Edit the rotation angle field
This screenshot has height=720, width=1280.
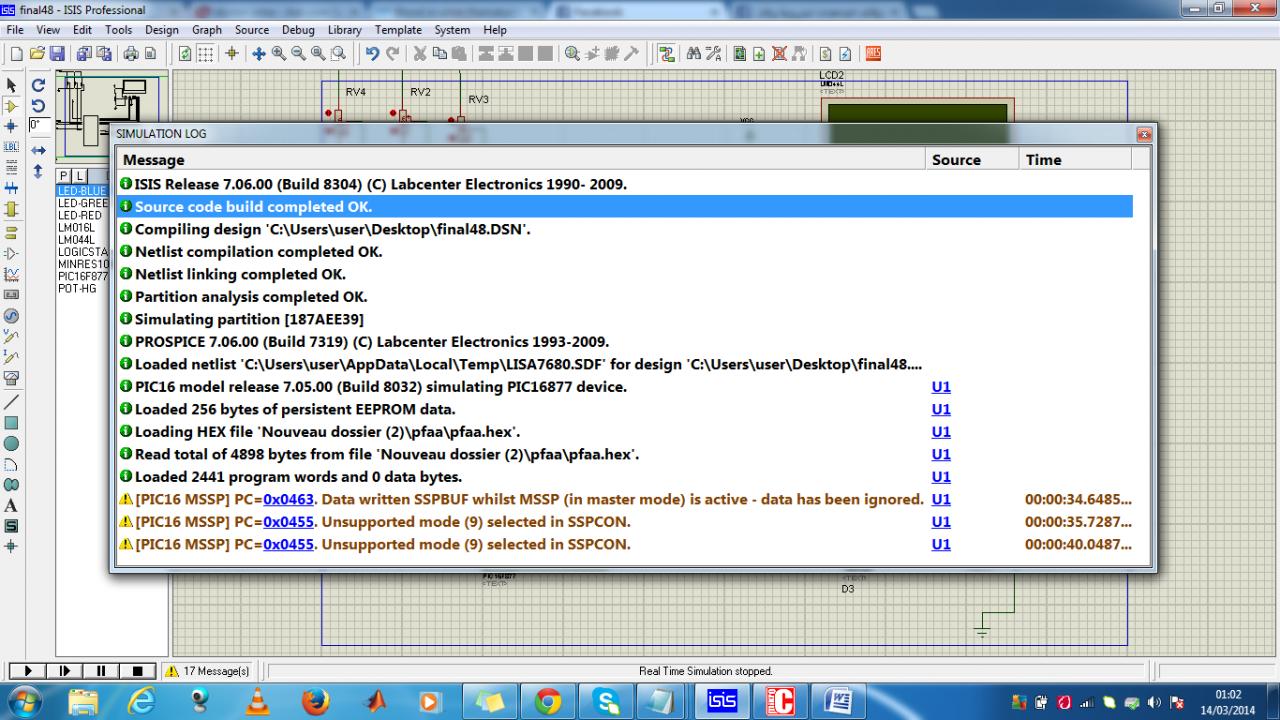pyautogui.click(x=38, y=126)
